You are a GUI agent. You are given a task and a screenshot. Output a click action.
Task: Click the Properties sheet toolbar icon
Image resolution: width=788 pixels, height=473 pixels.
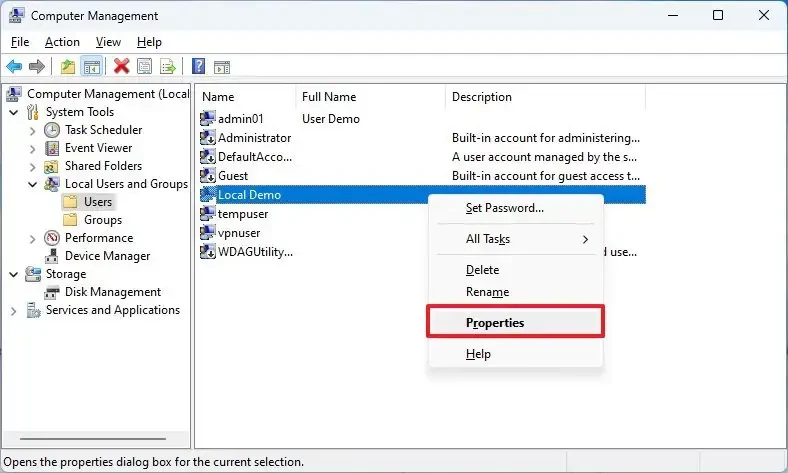click(145, 66)
